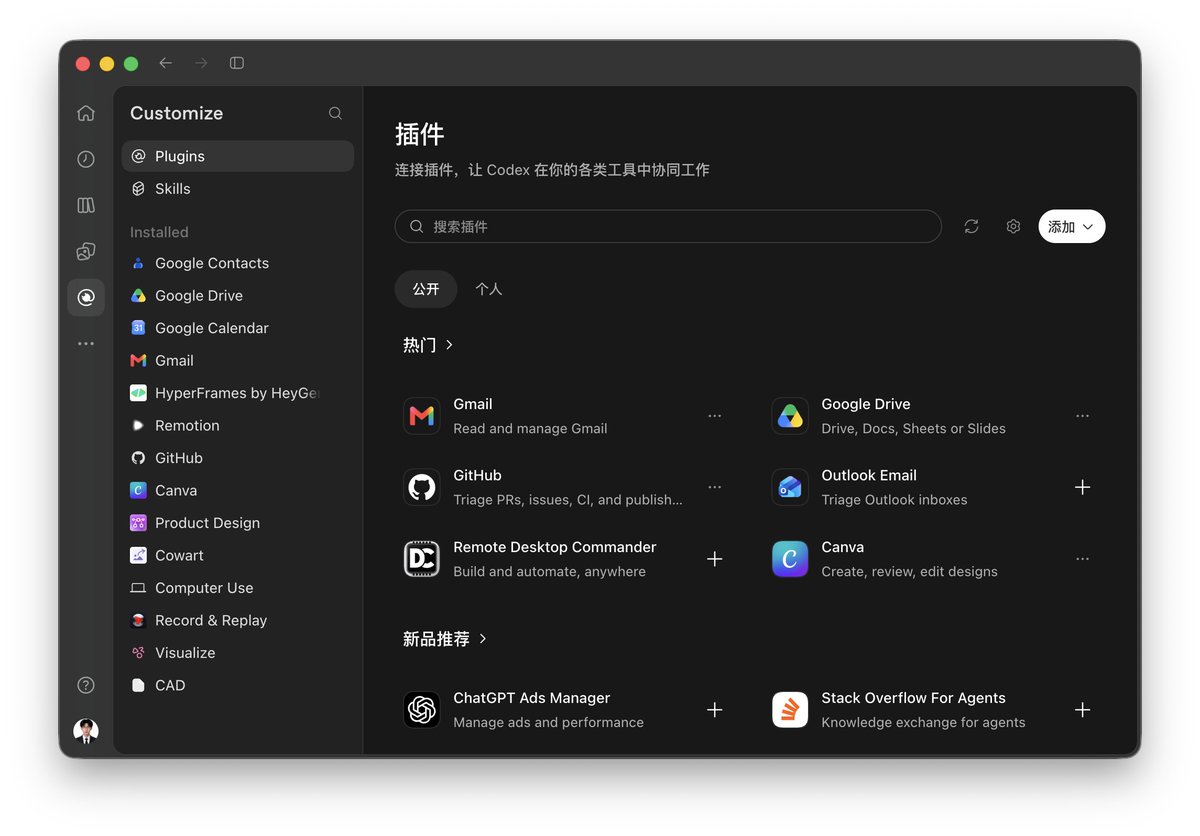Open more options for Canva card
This screenshot has height=836, width=1200.
click(1082, 559)
